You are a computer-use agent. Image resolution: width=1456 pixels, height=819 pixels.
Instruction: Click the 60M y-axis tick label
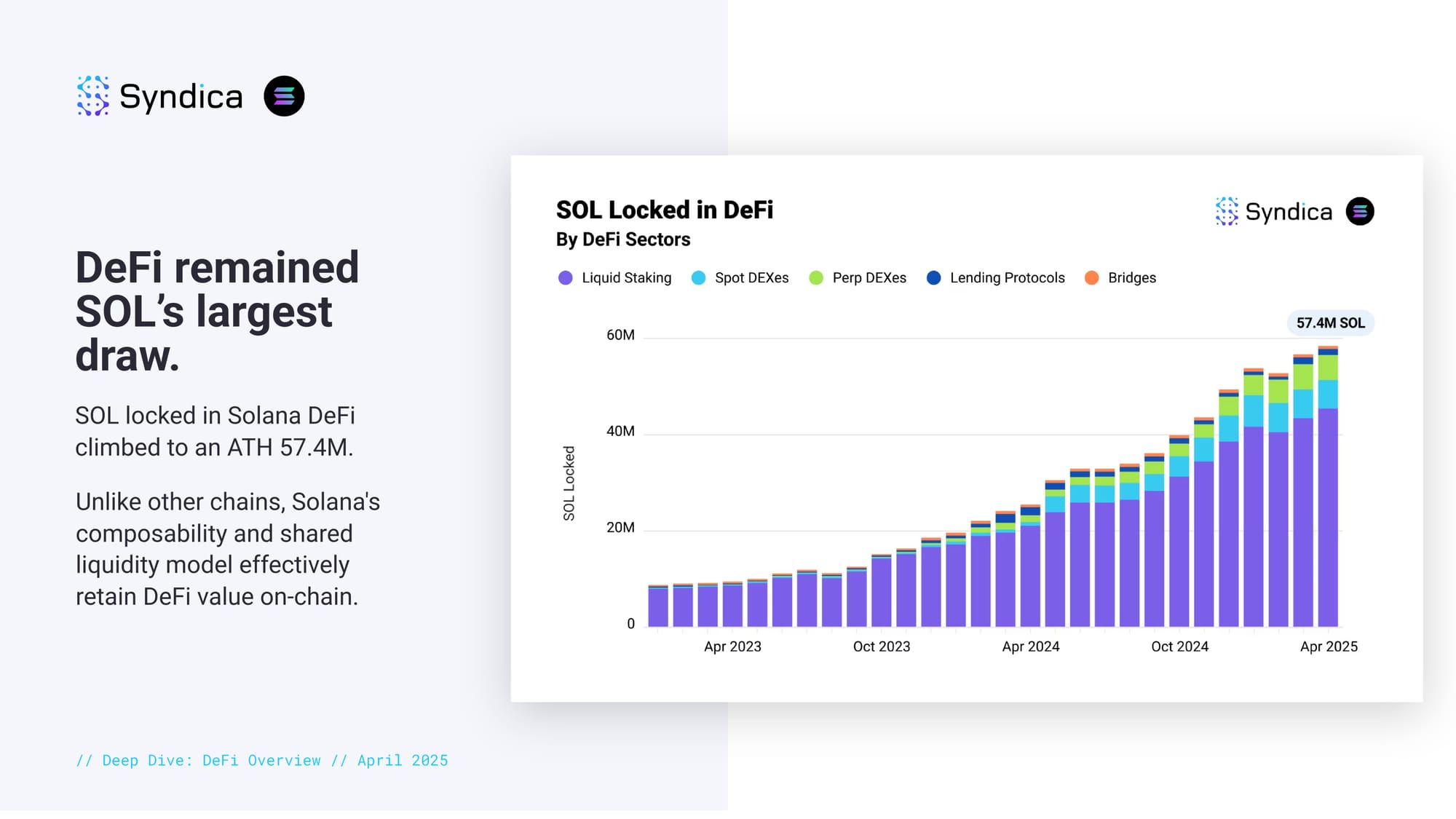pyautogui.click(x=620, y=335)
